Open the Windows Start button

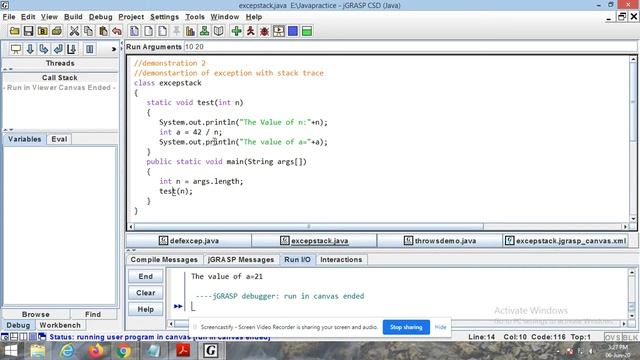[10, 351]
